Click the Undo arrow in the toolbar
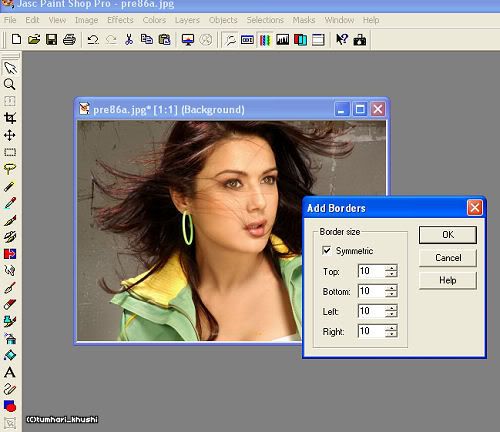 point(93,40)
